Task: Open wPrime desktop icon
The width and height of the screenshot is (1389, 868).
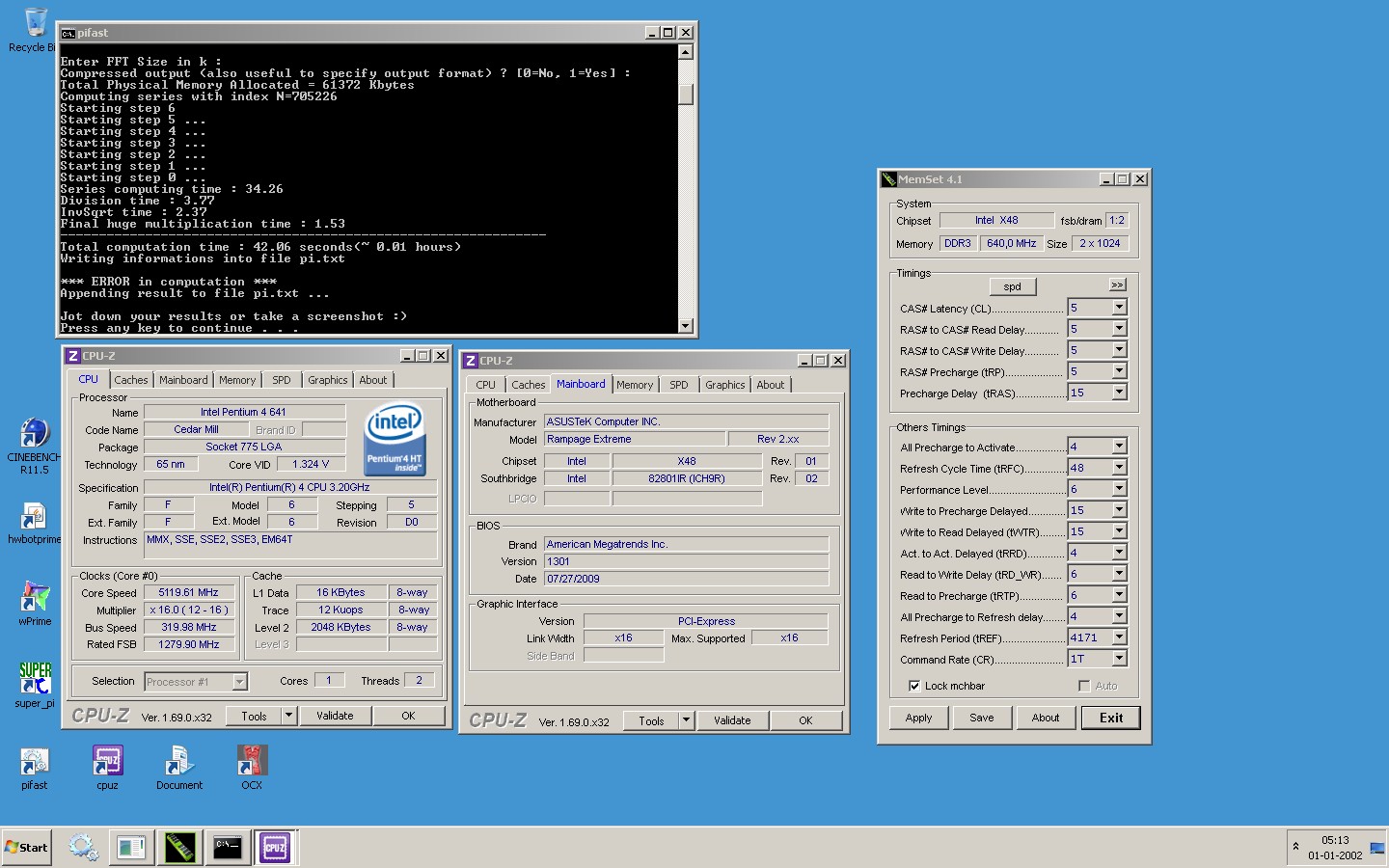Action: pyautogui.click(x=35, y=603)
